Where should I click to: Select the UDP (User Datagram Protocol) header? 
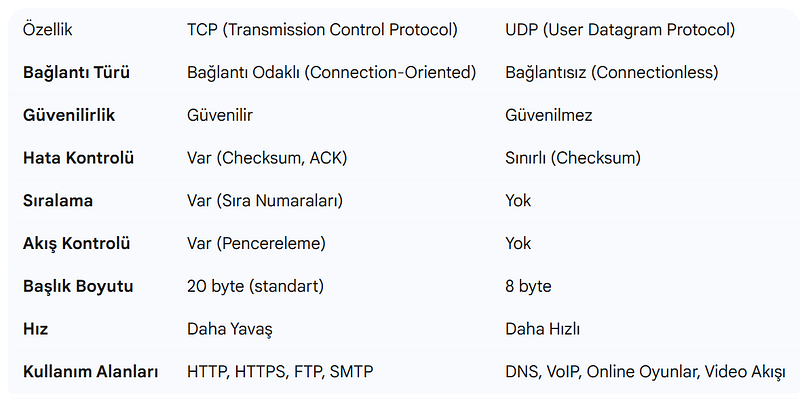point(620,30)
